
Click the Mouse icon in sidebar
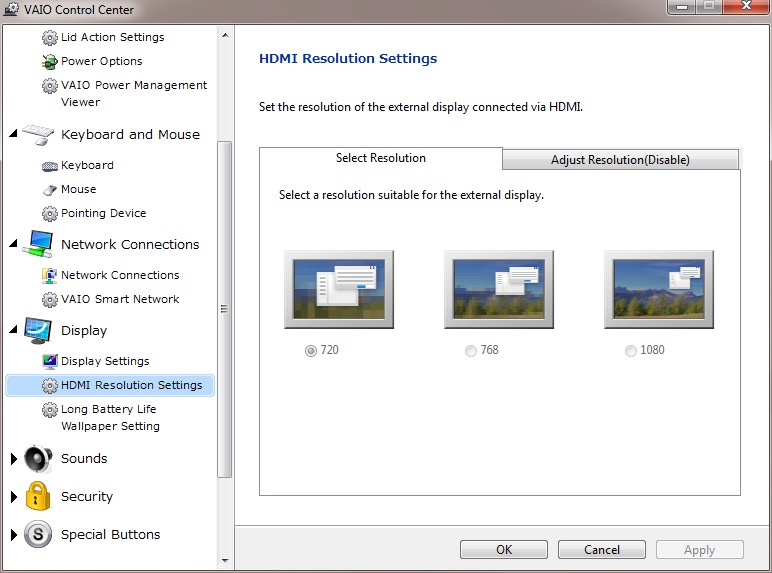pos(50,190)
